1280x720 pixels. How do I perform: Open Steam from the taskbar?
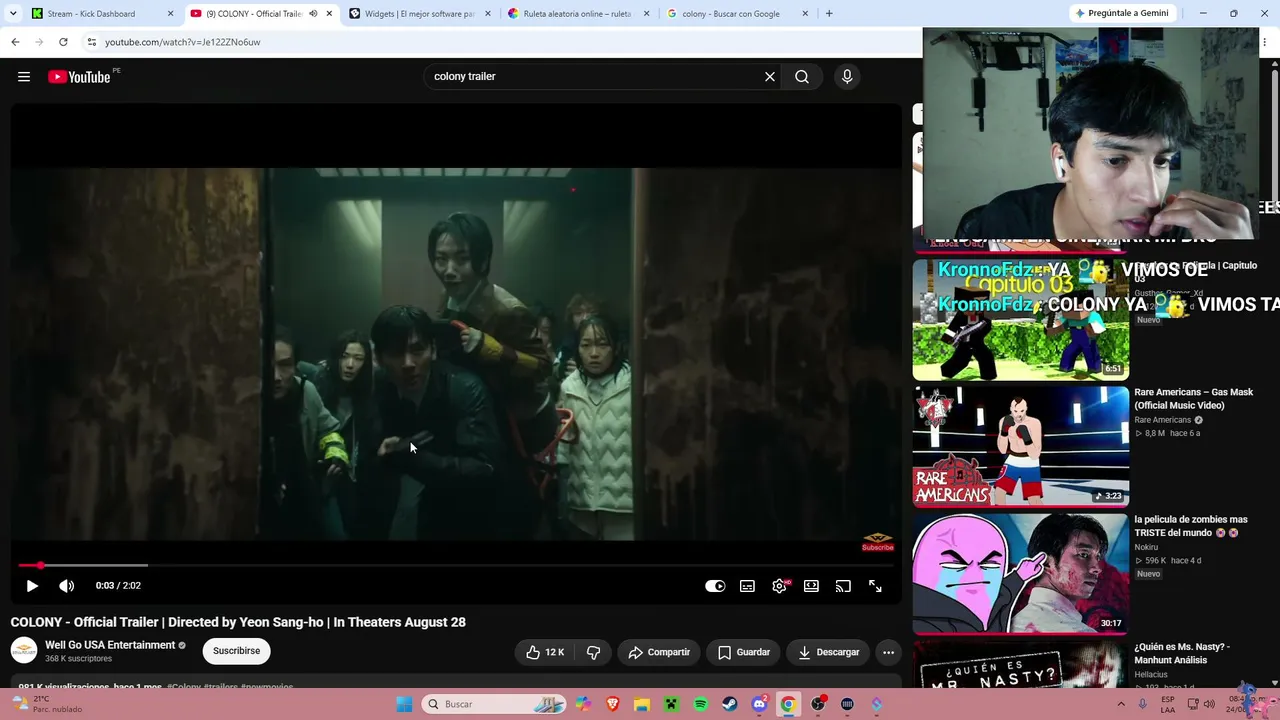coord(730,705)
